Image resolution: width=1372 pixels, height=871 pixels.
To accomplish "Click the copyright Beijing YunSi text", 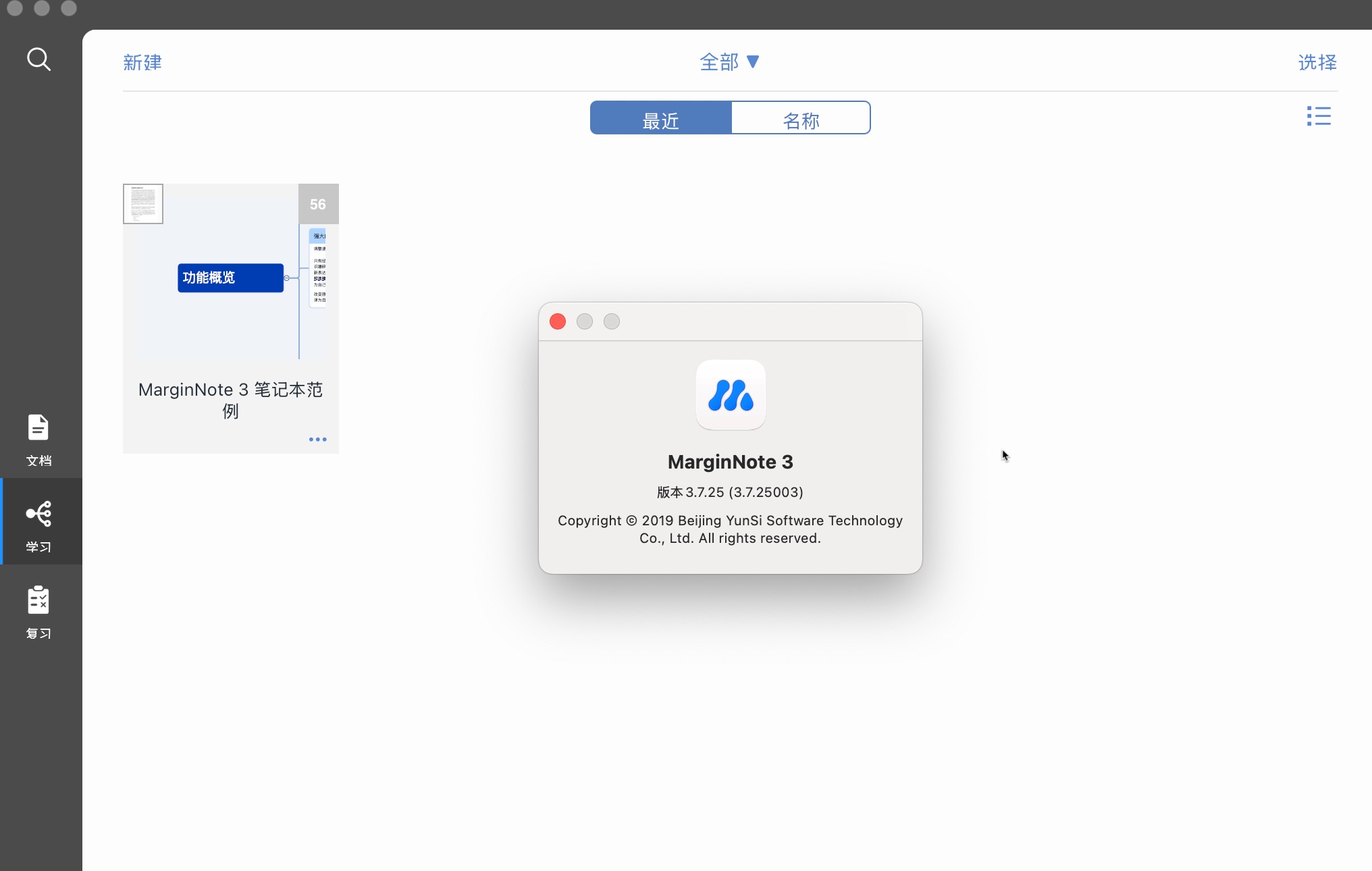I will (x=731, y=529).
